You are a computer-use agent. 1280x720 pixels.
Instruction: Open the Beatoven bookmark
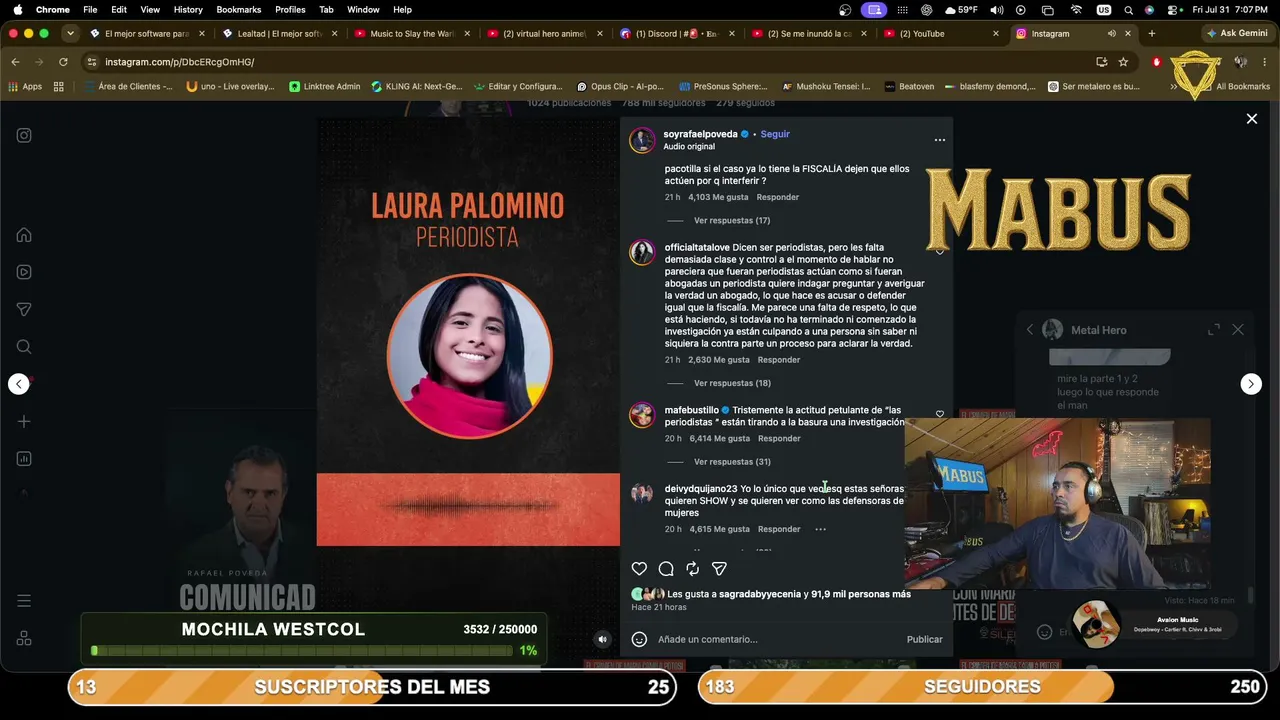coord(909,87)
